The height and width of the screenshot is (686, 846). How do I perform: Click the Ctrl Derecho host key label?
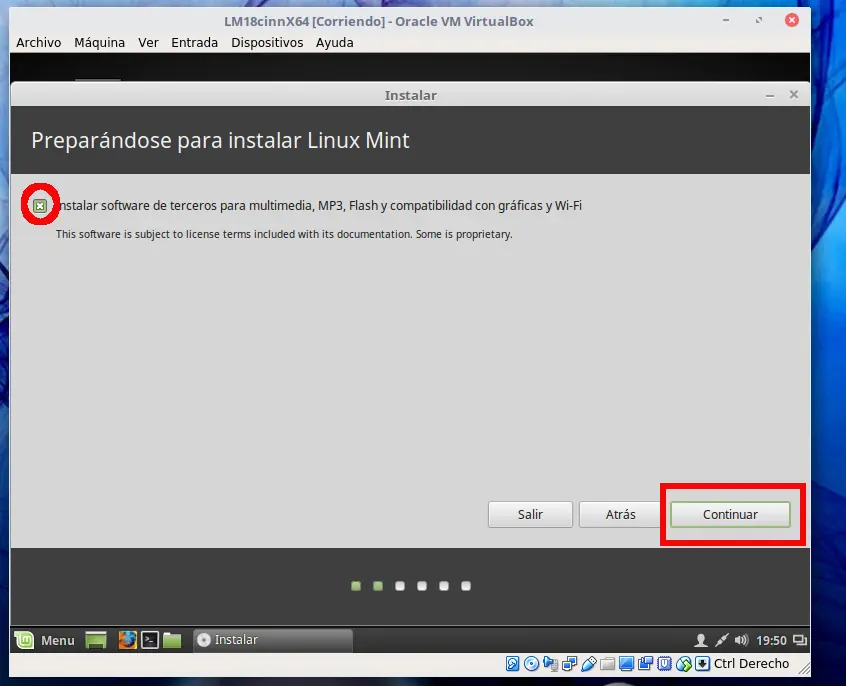pos(751,663)
